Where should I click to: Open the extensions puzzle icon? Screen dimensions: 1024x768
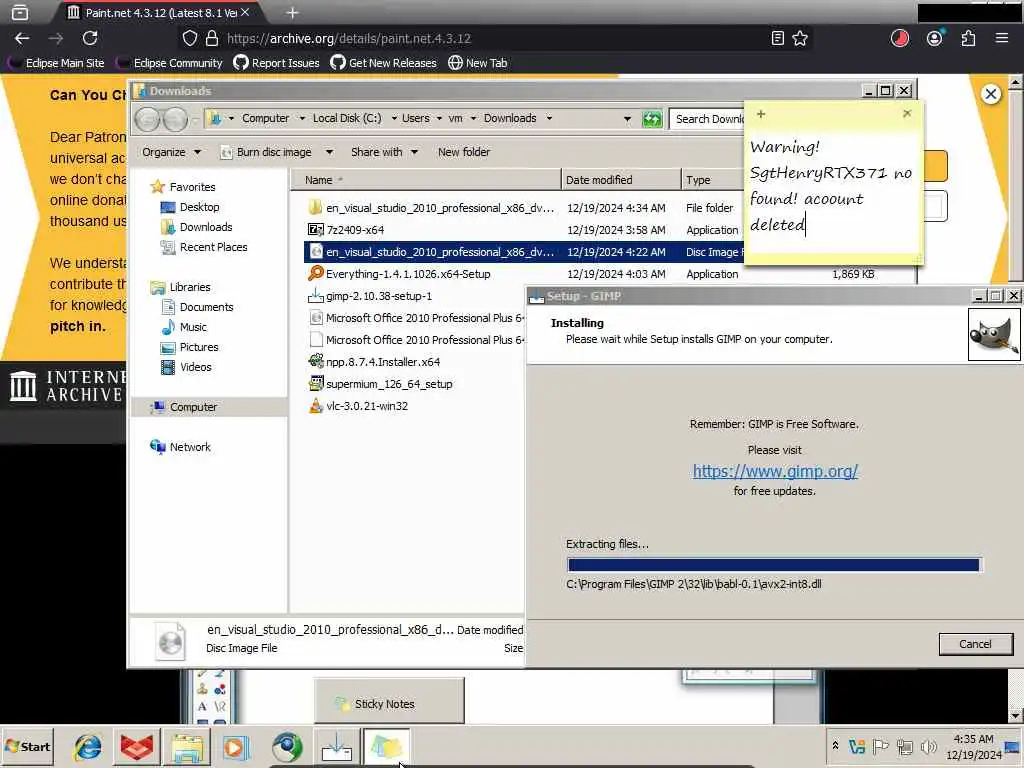[968, 39]
